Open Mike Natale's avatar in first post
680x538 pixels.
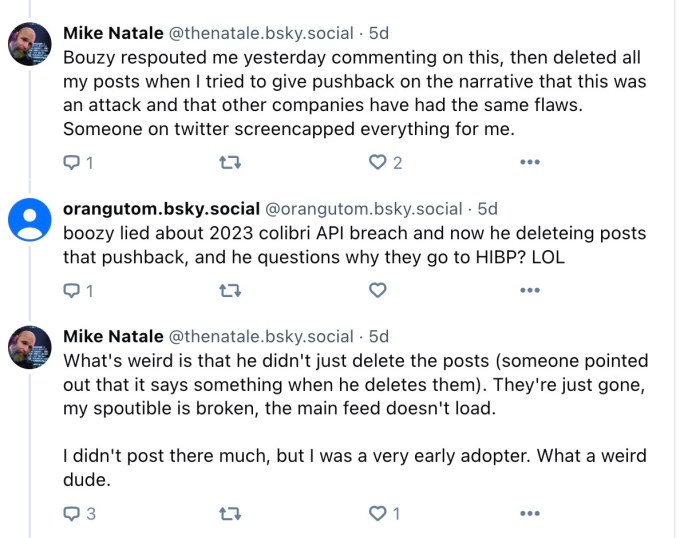tap(30, 44)
